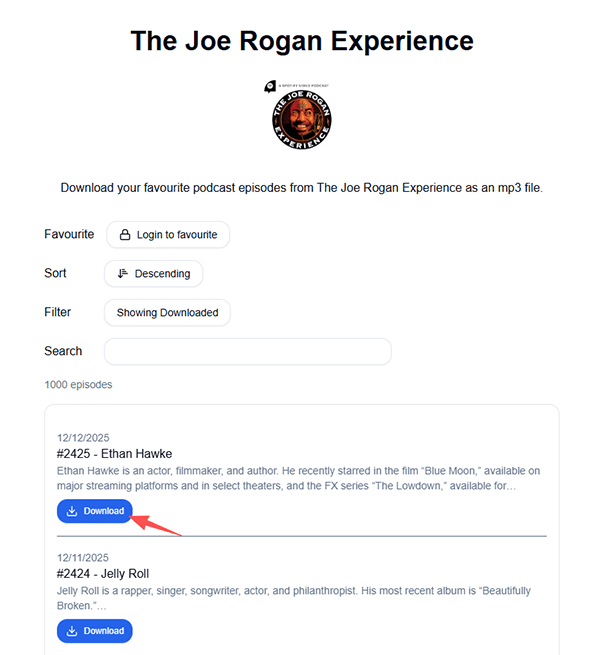
Task: Toggle sort order Descending button
Action: pyautogui.click(x=153, y=274)
